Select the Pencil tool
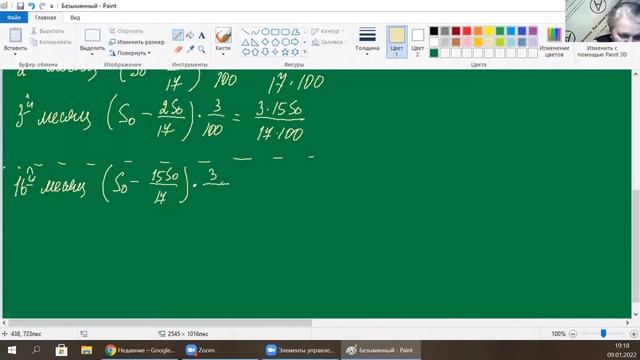This screenshot has height=360, width=640. click(178, 35)
